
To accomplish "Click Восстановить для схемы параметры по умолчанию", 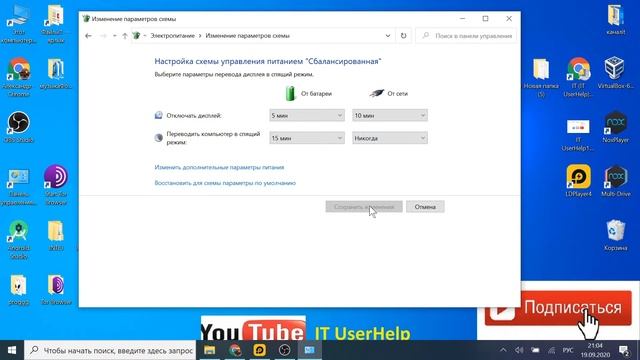I will tap(225, 183).
